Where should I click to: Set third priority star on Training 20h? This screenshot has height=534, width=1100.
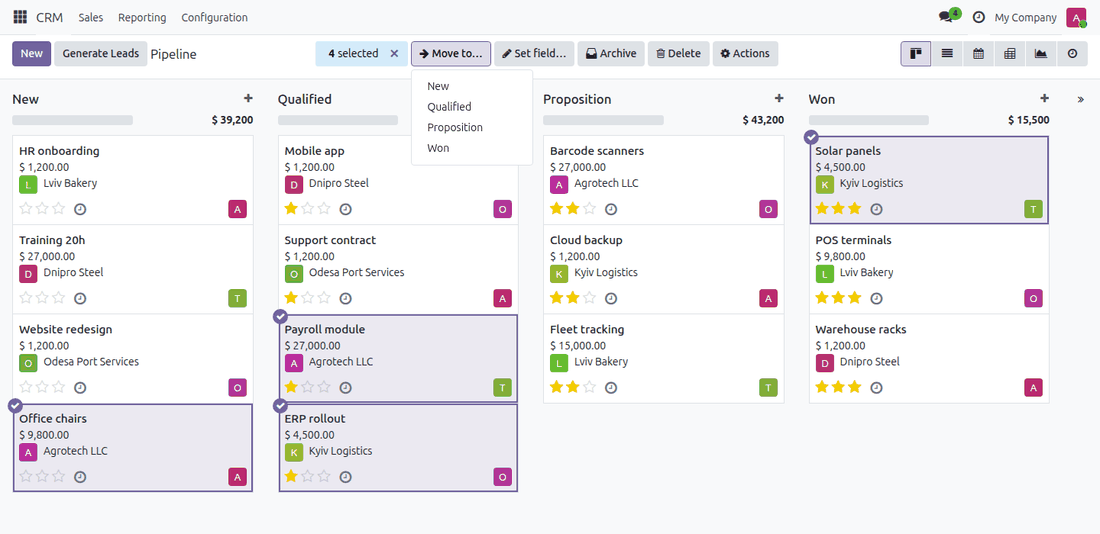(x=58, y=298)
